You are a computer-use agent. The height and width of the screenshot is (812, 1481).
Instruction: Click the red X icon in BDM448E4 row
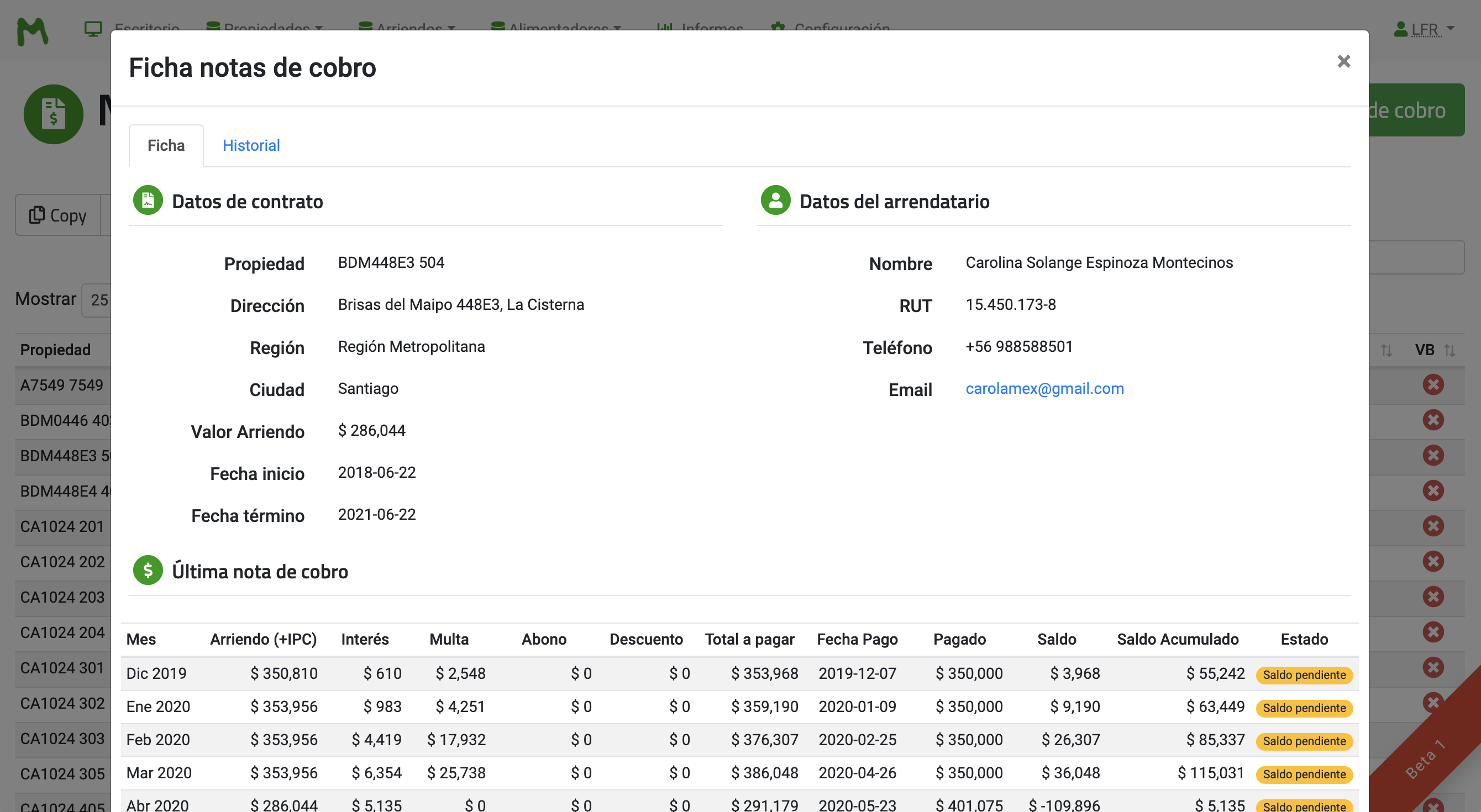(1433, 491)
